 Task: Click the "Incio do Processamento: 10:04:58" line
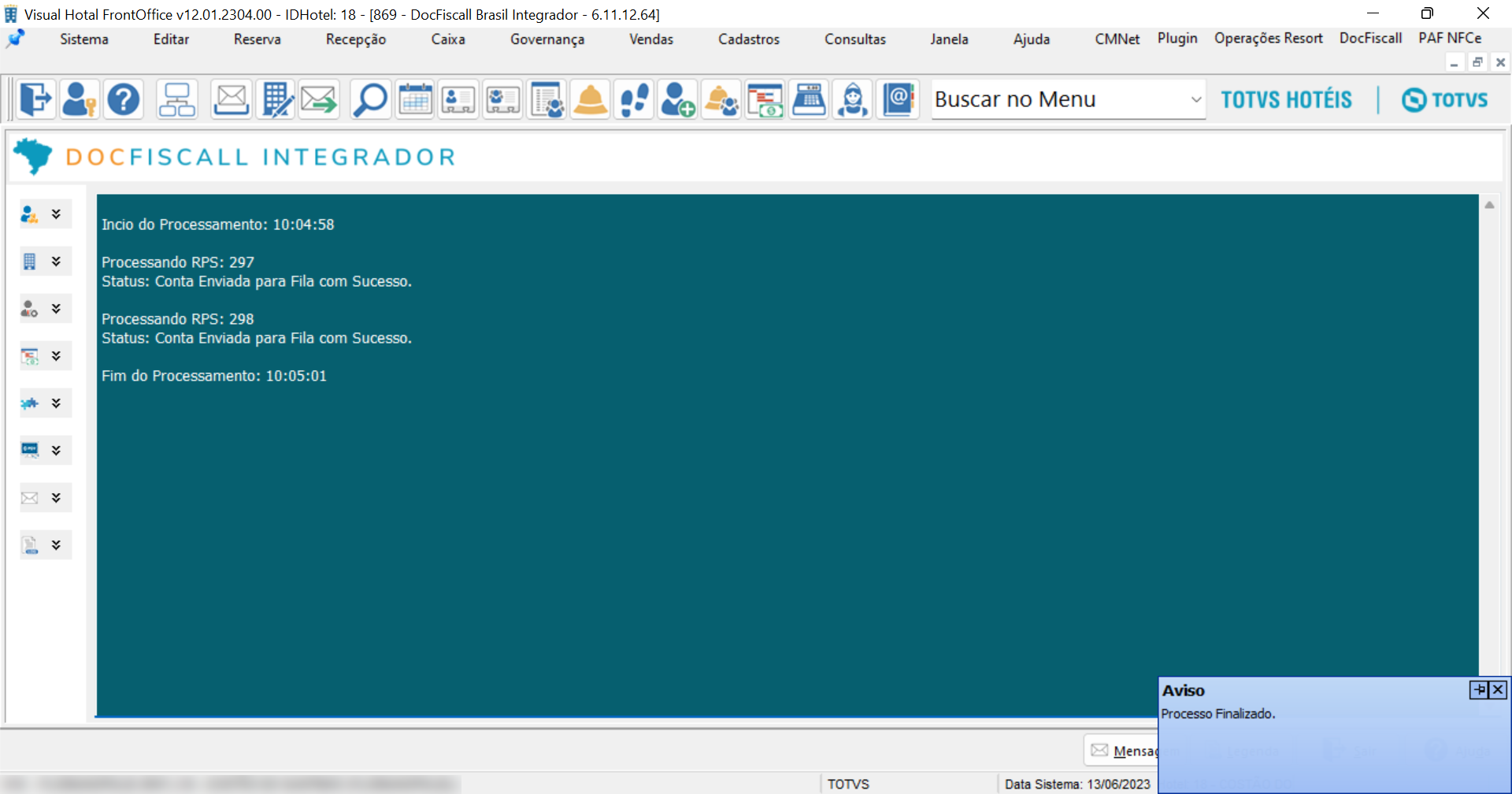pyautogui.click(x=218, y=224)
